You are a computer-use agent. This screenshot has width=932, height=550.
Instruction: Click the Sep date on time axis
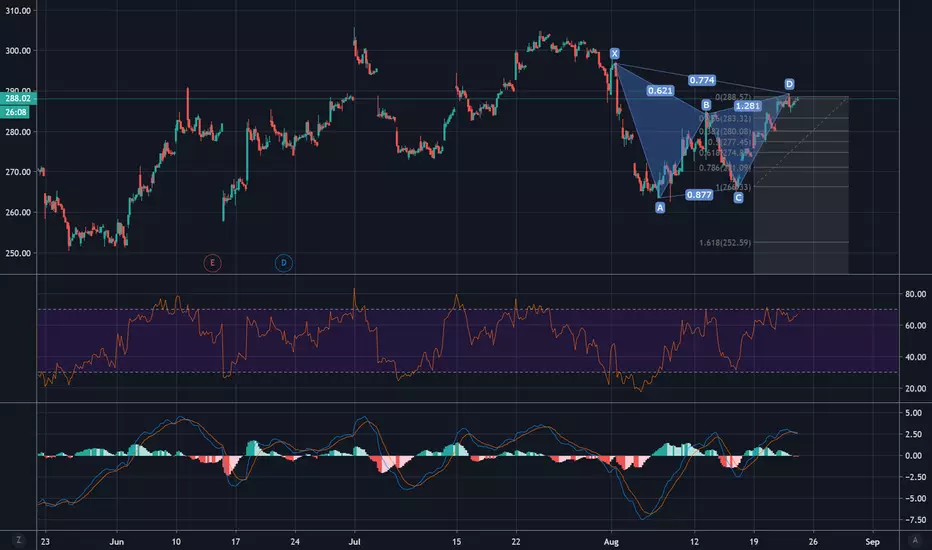[872, 542]
